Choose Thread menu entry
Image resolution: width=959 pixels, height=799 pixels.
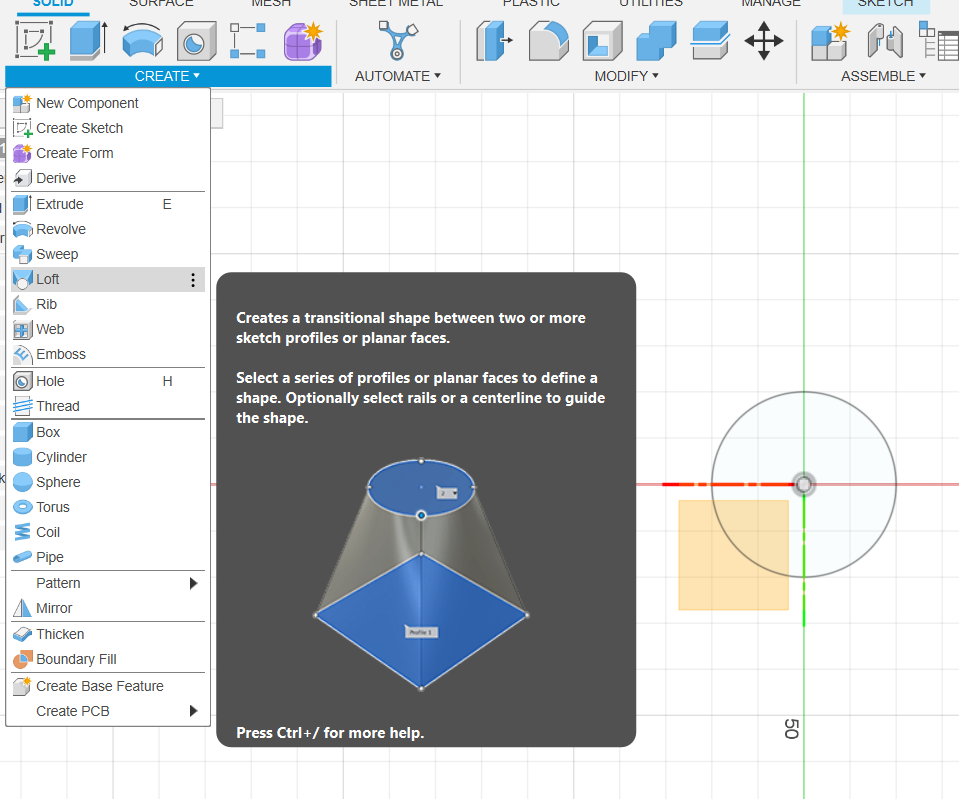[108, 406]
